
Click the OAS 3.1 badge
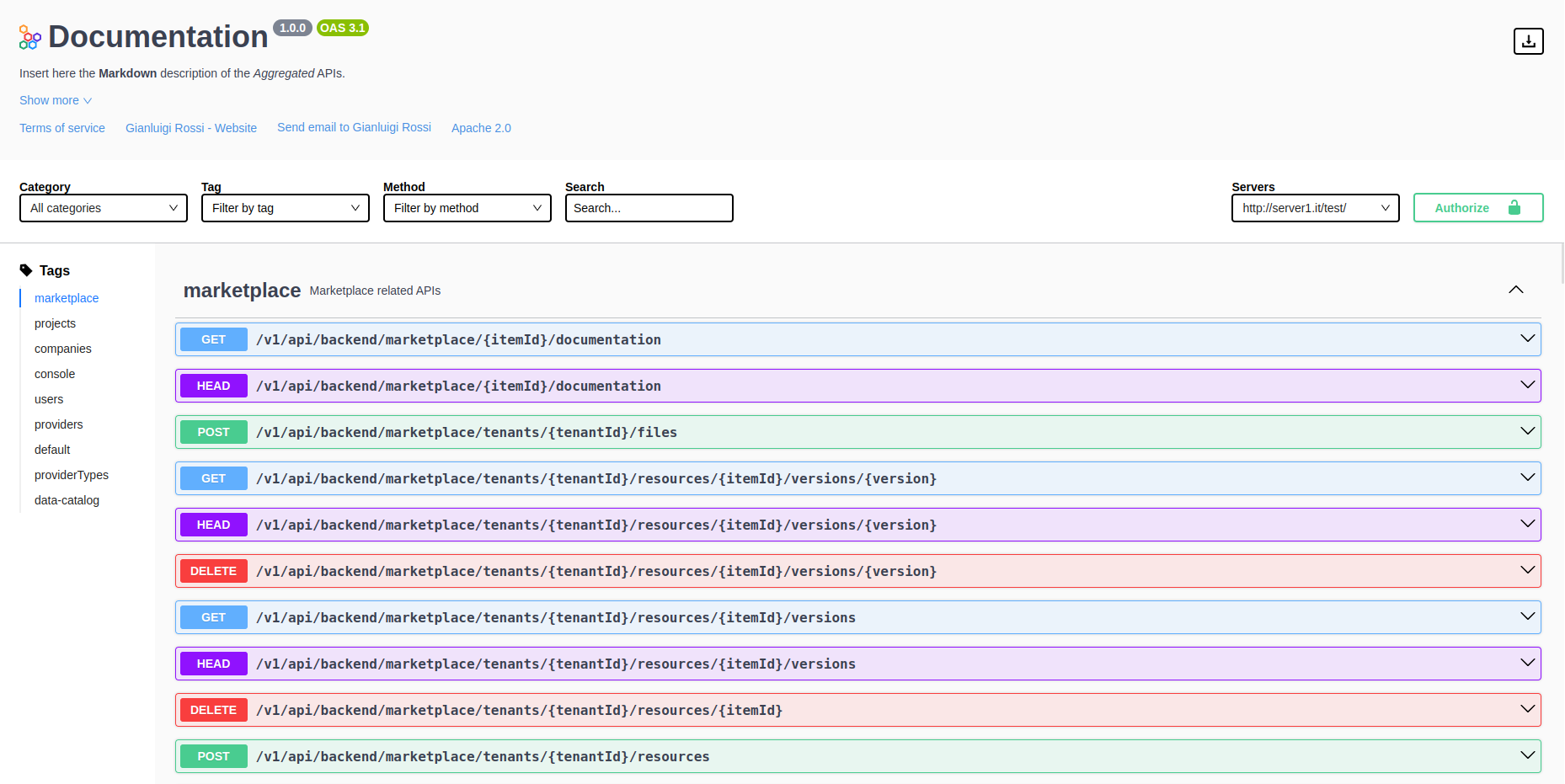[342, 28]
